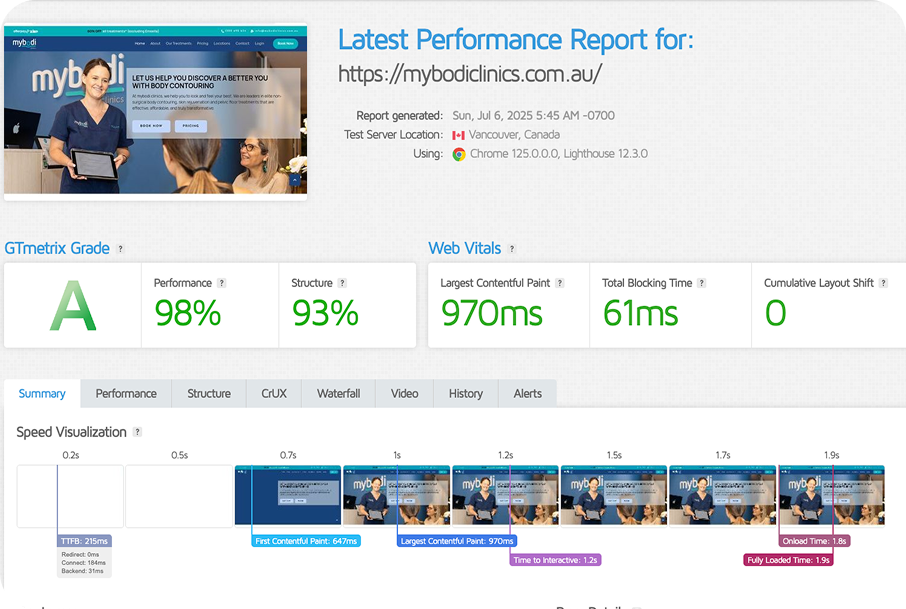Click the Largest Contentful Paint: 970ms marker
The width and height of the screenshot is (906, 609).
457,541
